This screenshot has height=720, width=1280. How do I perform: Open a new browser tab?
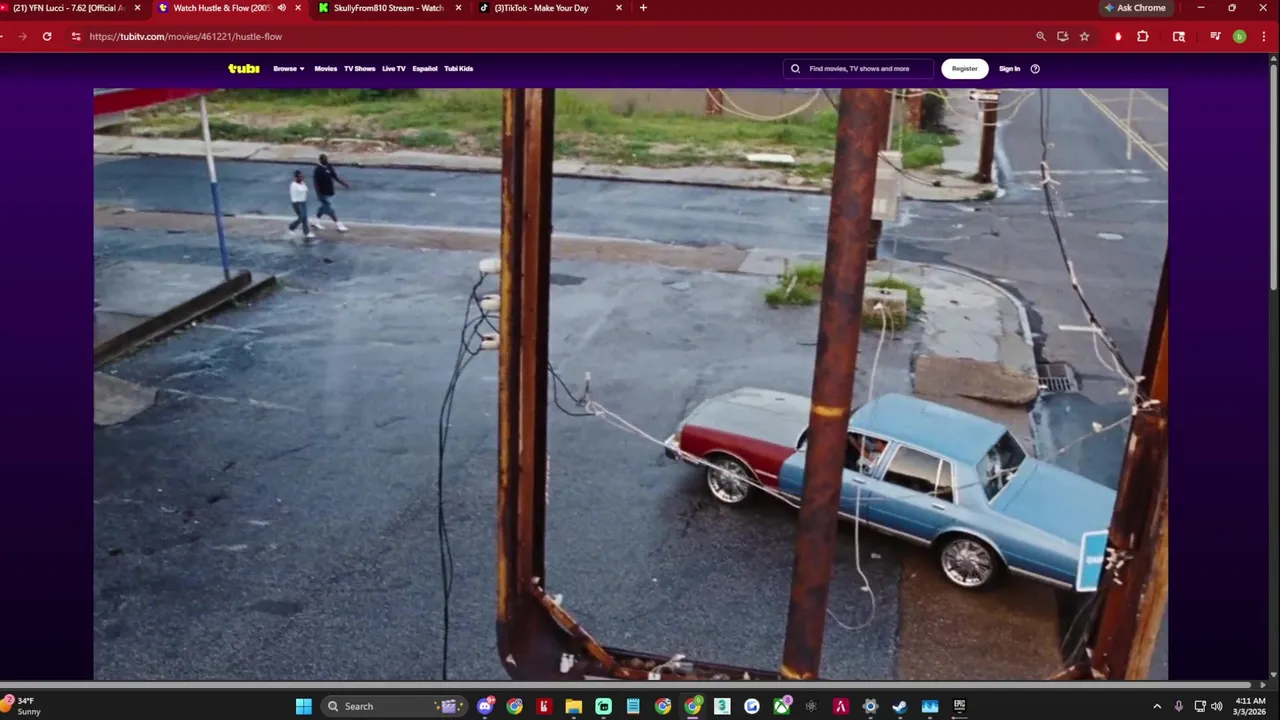[x=643, y=8]
